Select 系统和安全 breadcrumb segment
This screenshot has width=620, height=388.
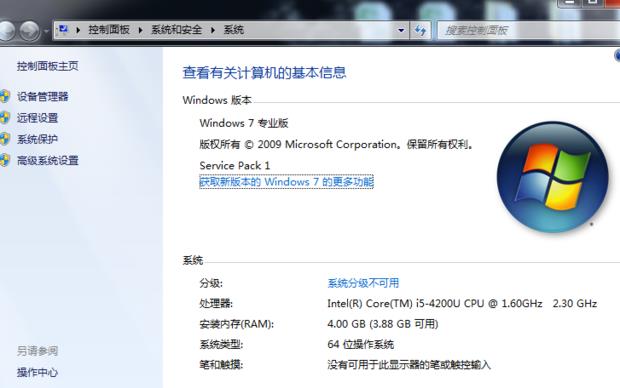tap(176, 30)
